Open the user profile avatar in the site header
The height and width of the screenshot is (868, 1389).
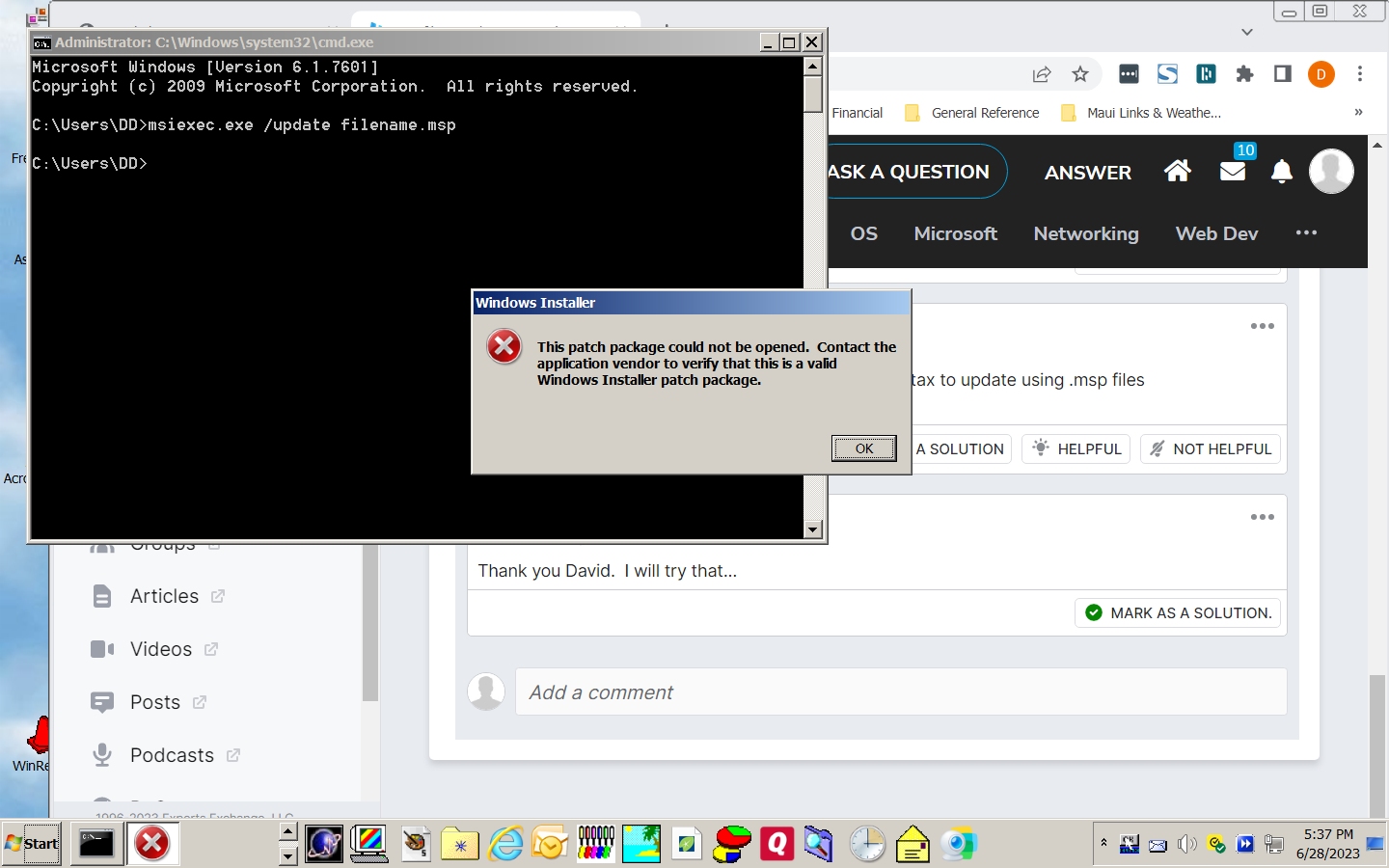(x=1331, y=172)
